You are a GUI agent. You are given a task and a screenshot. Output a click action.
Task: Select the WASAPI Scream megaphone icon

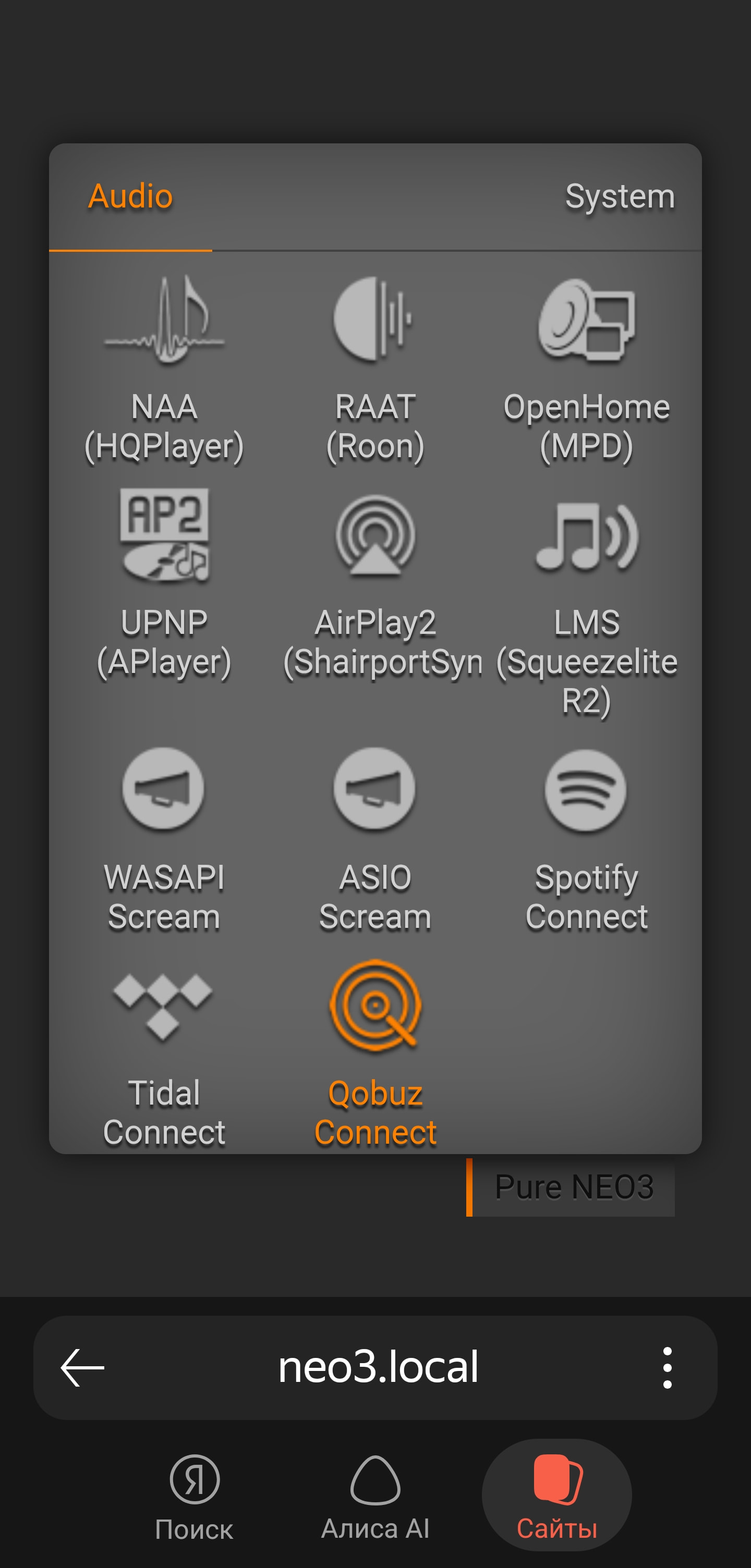pyautogui.click(x=163, y=788)
